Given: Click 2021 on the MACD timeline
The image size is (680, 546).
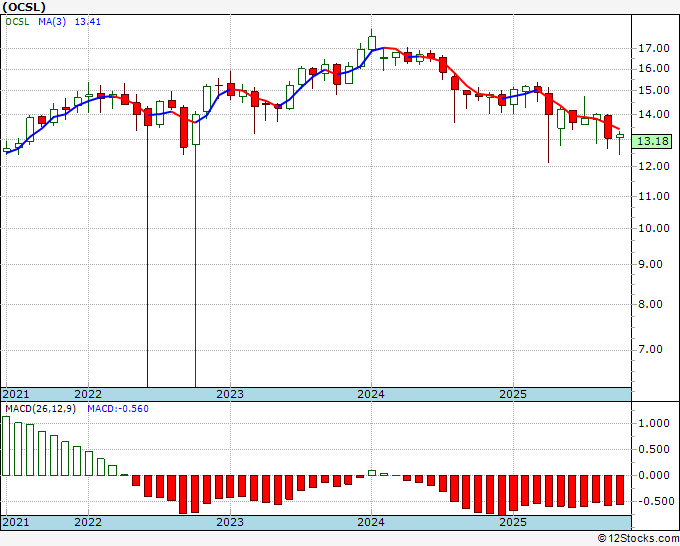Looking at the screenshot, I should 16,522.
